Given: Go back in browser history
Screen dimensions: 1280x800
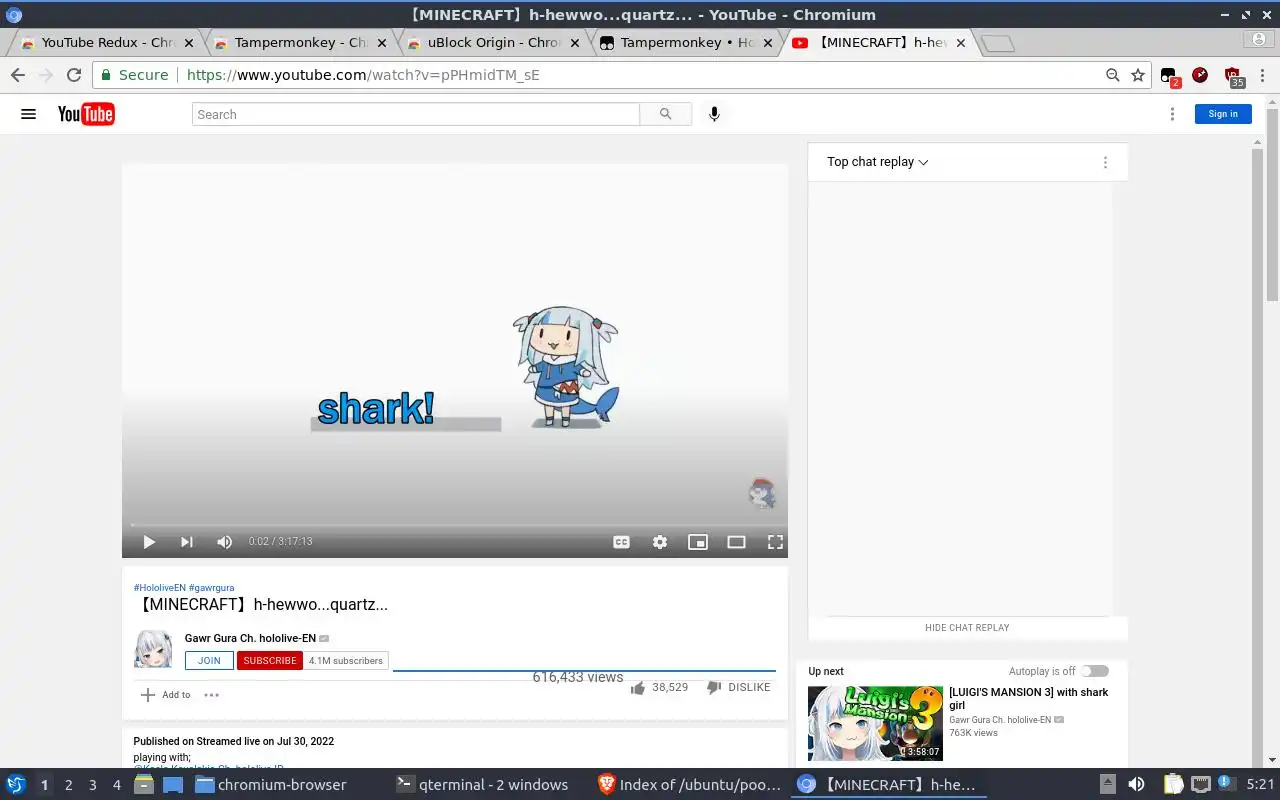Looking at the screenshot, I should (x=17, y=75).
